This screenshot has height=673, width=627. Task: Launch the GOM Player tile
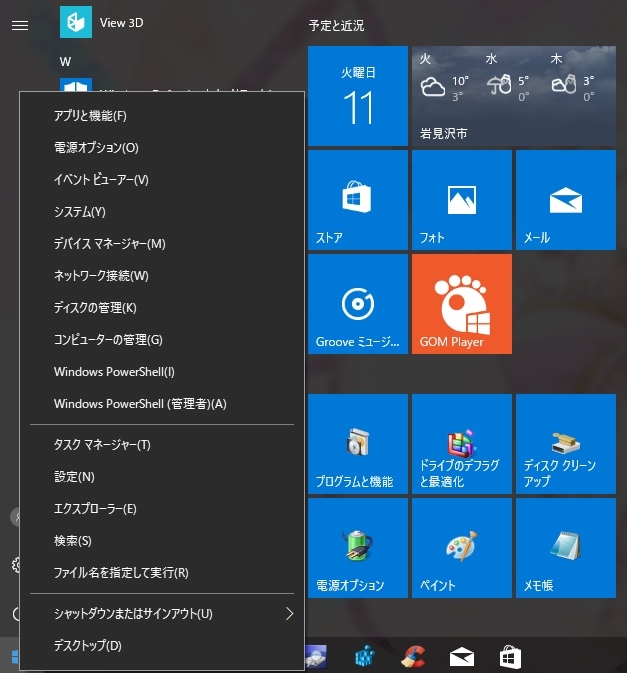click(x=462, y=304)
